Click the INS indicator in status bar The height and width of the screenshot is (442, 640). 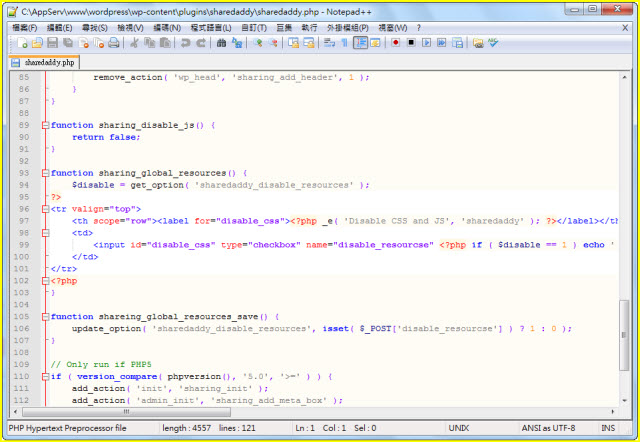click(606, 428)
